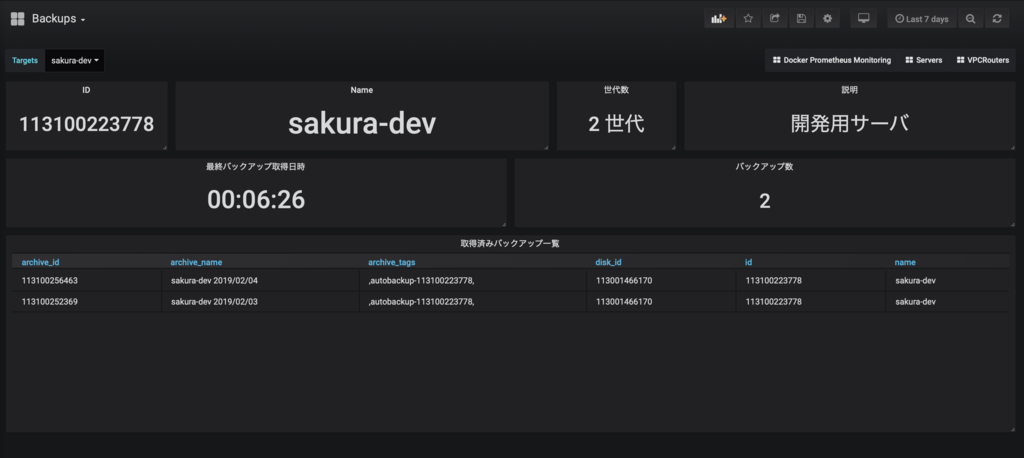This screenshot has width=1024, height=458.
Task: Click the ID panel title
Action: tap(86, 90)
